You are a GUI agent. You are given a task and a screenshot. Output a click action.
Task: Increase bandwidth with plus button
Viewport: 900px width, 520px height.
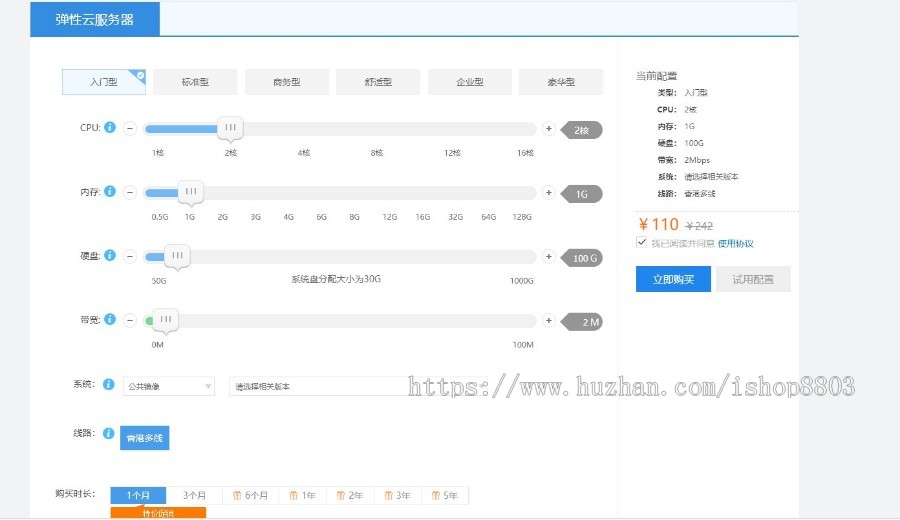[x=549, y=320]
